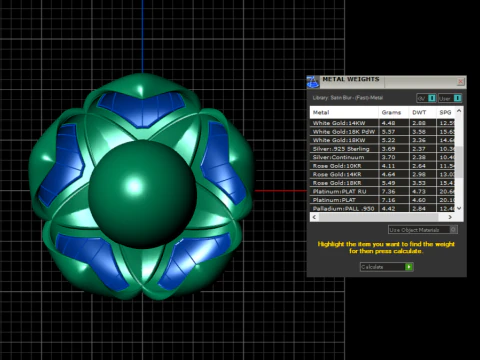Click the 4.73 DWT value
This screenshot has height=360, width=480.
(x=419, y=192)
